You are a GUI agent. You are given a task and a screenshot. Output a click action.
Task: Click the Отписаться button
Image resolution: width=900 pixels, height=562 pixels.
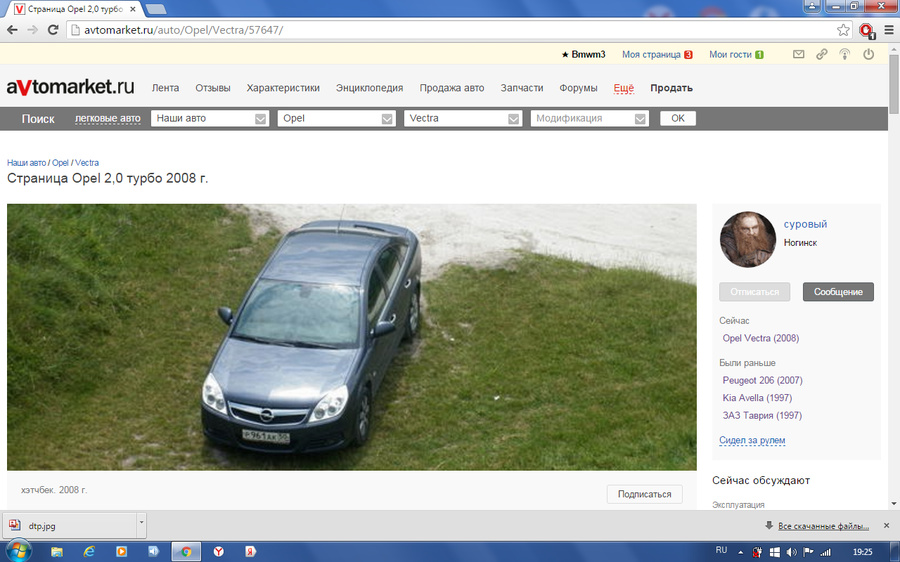click(x=754, y=292)
